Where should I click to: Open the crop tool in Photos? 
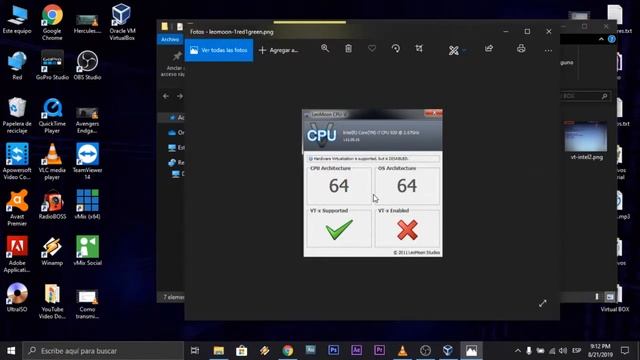coord(419,49)
